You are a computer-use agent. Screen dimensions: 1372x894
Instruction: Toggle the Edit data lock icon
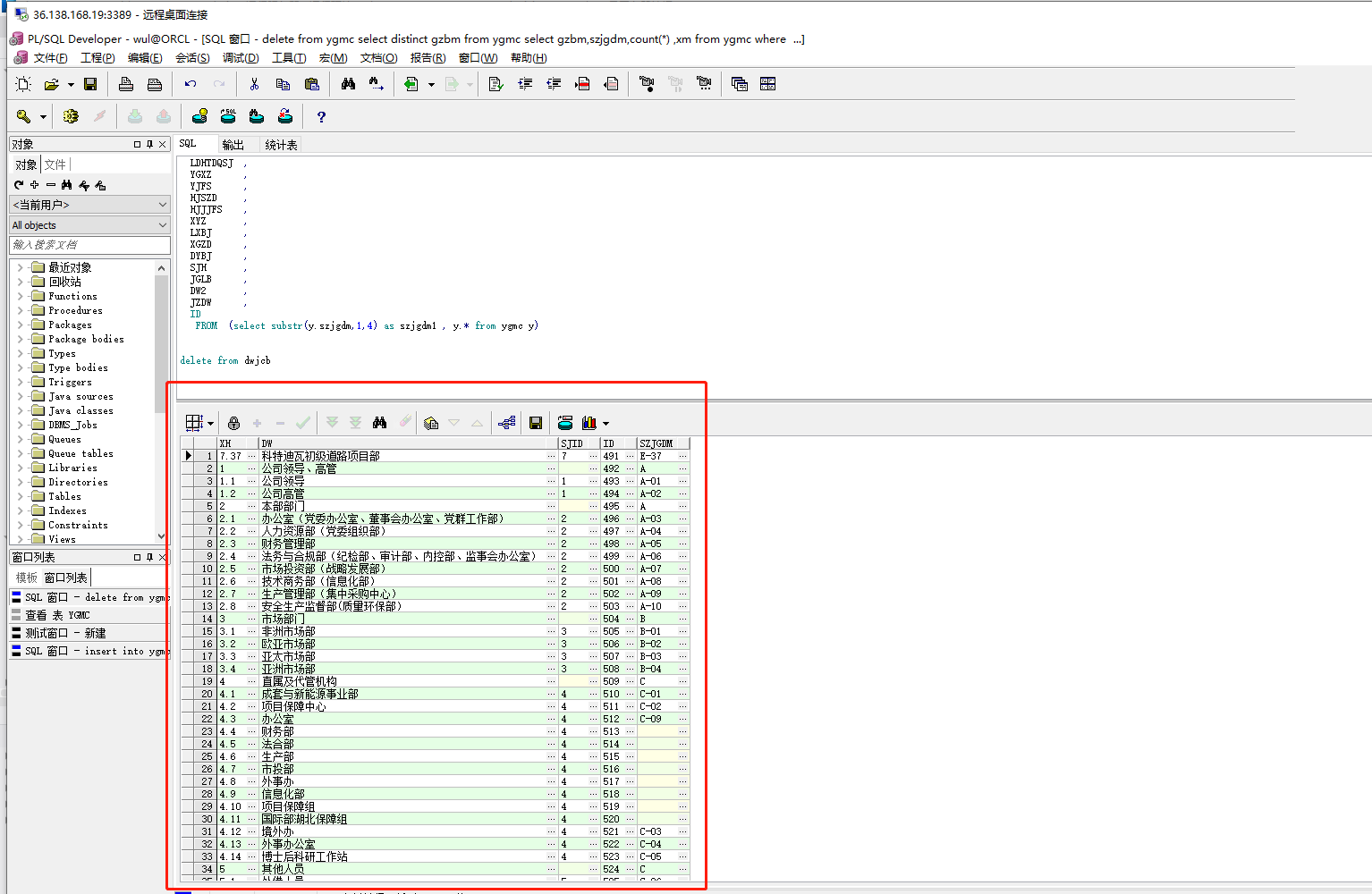(233, 423)
